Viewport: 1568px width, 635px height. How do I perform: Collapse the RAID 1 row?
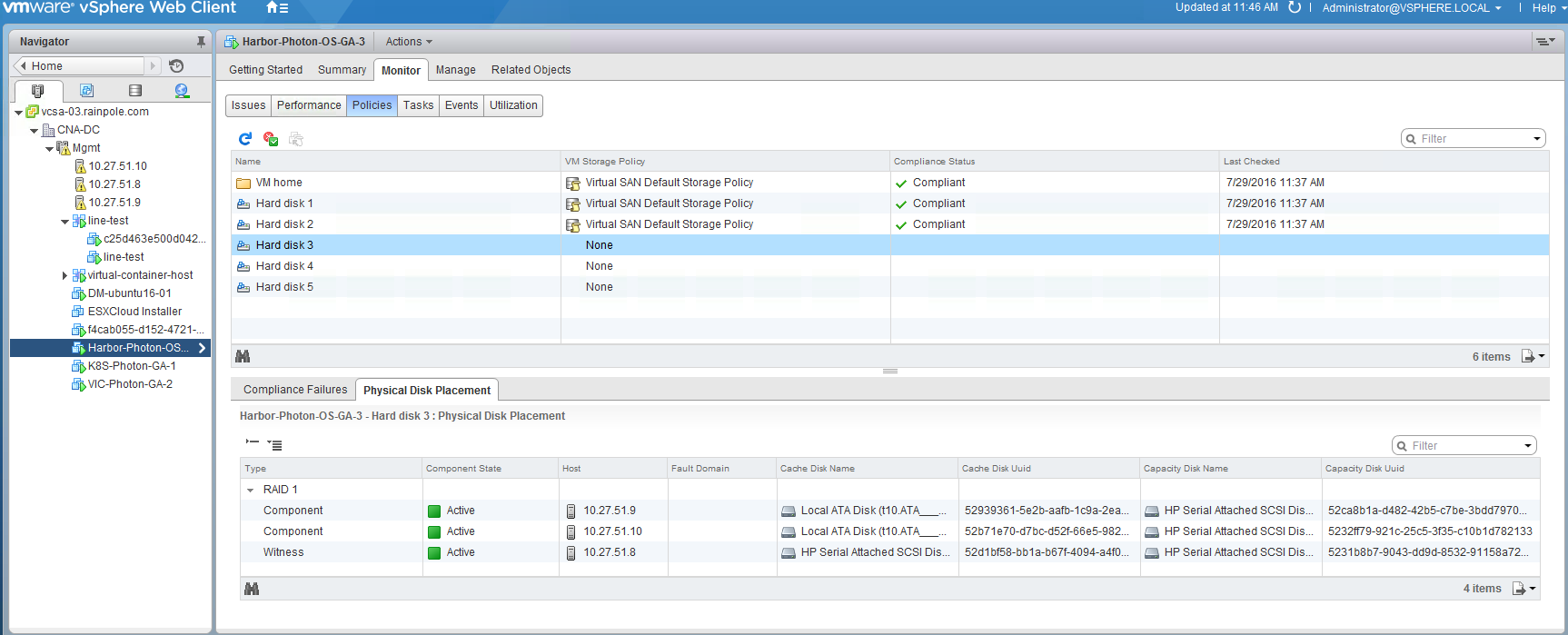click(x=251, y=490)
